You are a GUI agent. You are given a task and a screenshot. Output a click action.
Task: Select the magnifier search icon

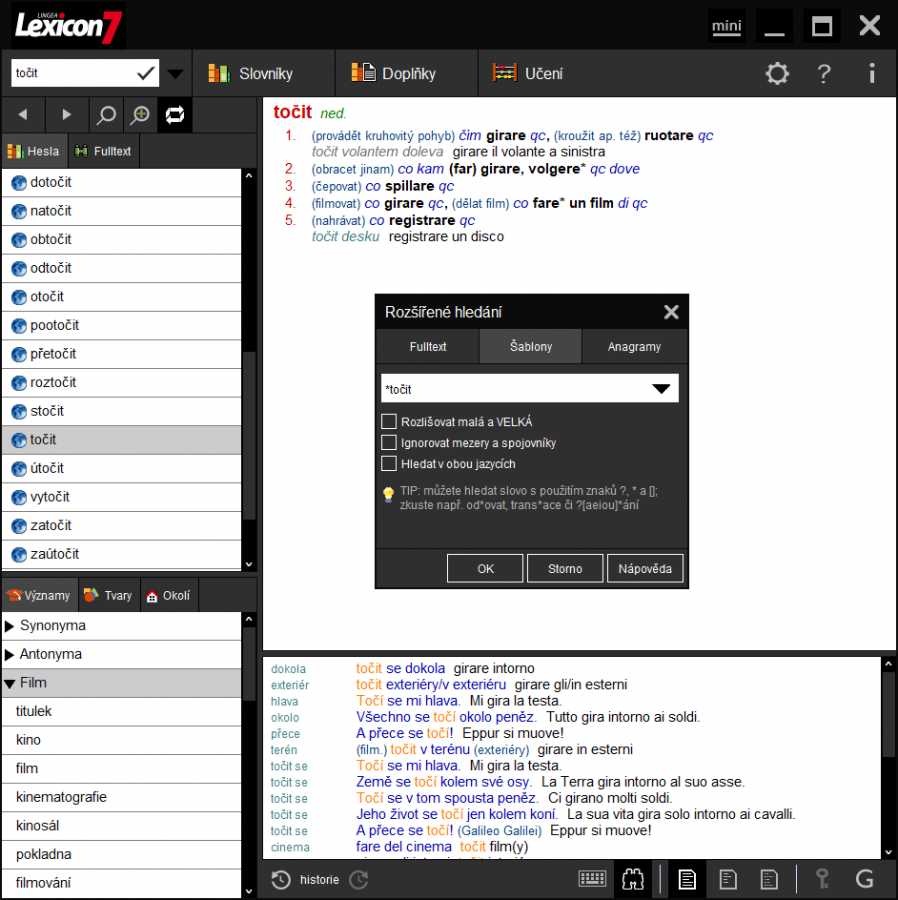coord(106,115)
